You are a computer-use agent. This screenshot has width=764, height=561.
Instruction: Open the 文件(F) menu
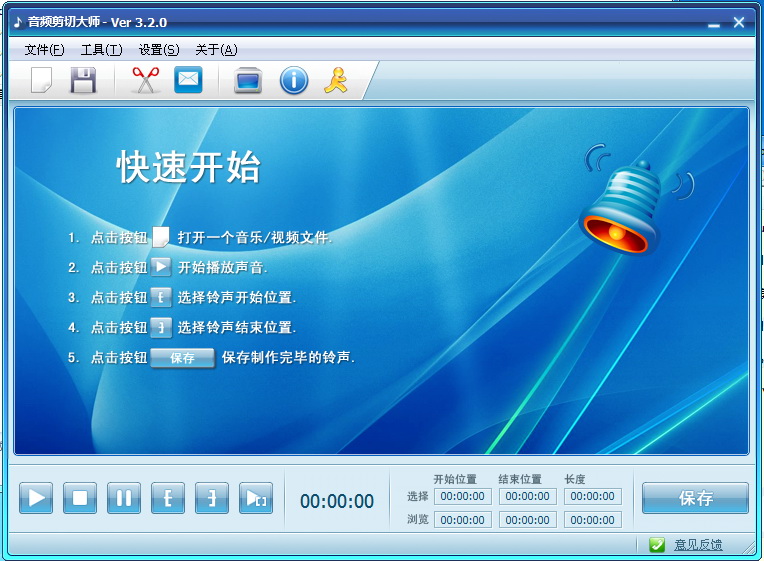pos(44,49)
